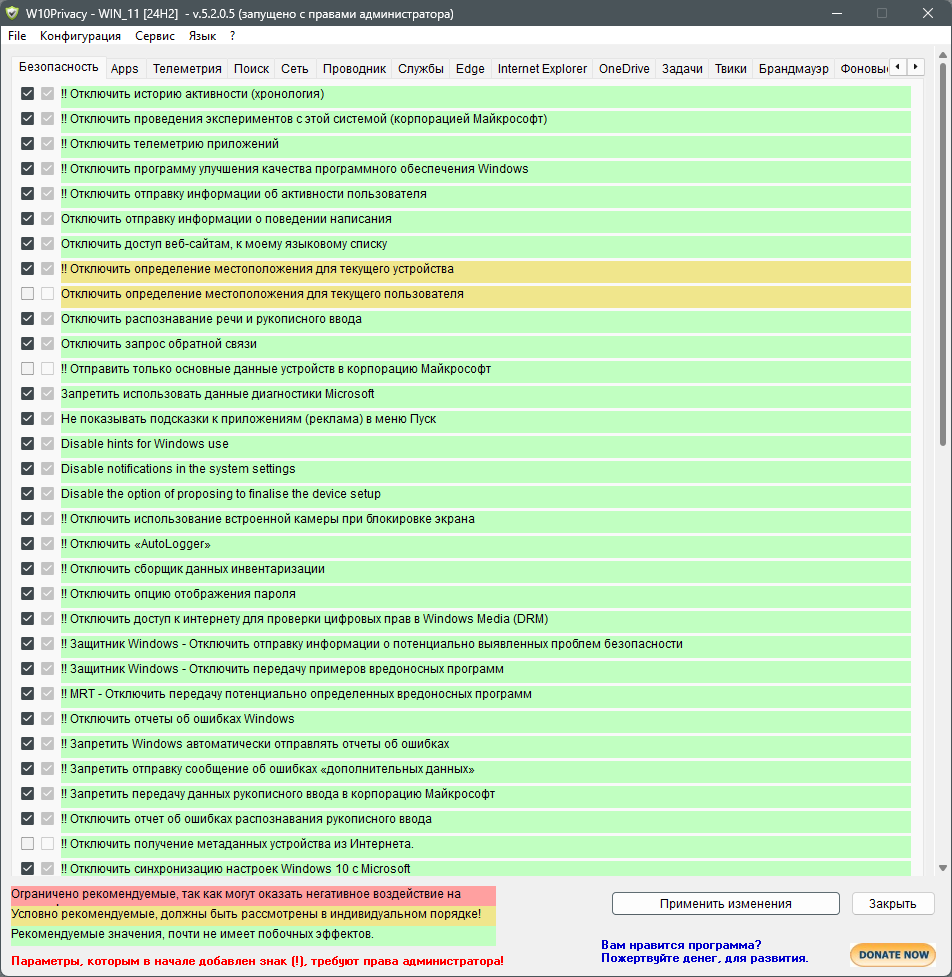Click the Применить изменения button

[726, 903]
